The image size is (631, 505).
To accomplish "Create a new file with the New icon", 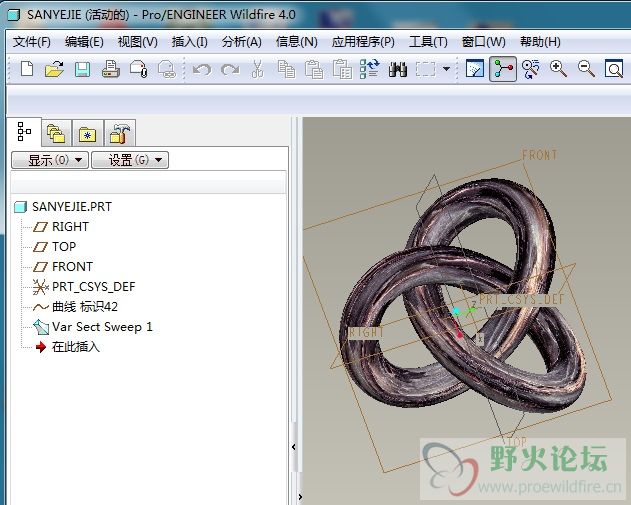I will tap(27, 69).
